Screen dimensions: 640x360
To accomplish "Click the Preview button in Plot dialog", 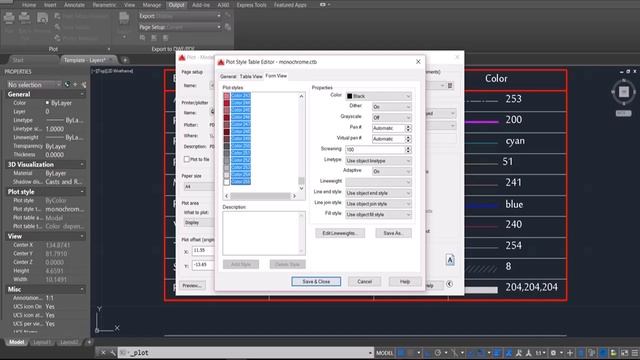I will (x=192, y=285).
